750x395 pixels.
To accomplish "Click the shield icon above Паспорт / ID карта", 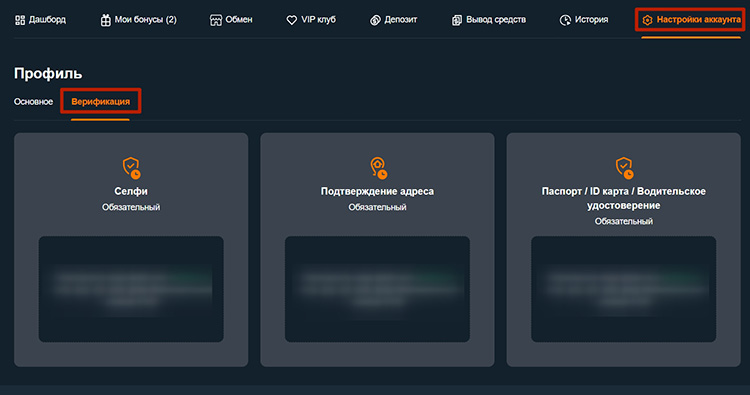I will pyautogui.click(x=624, y=167).
